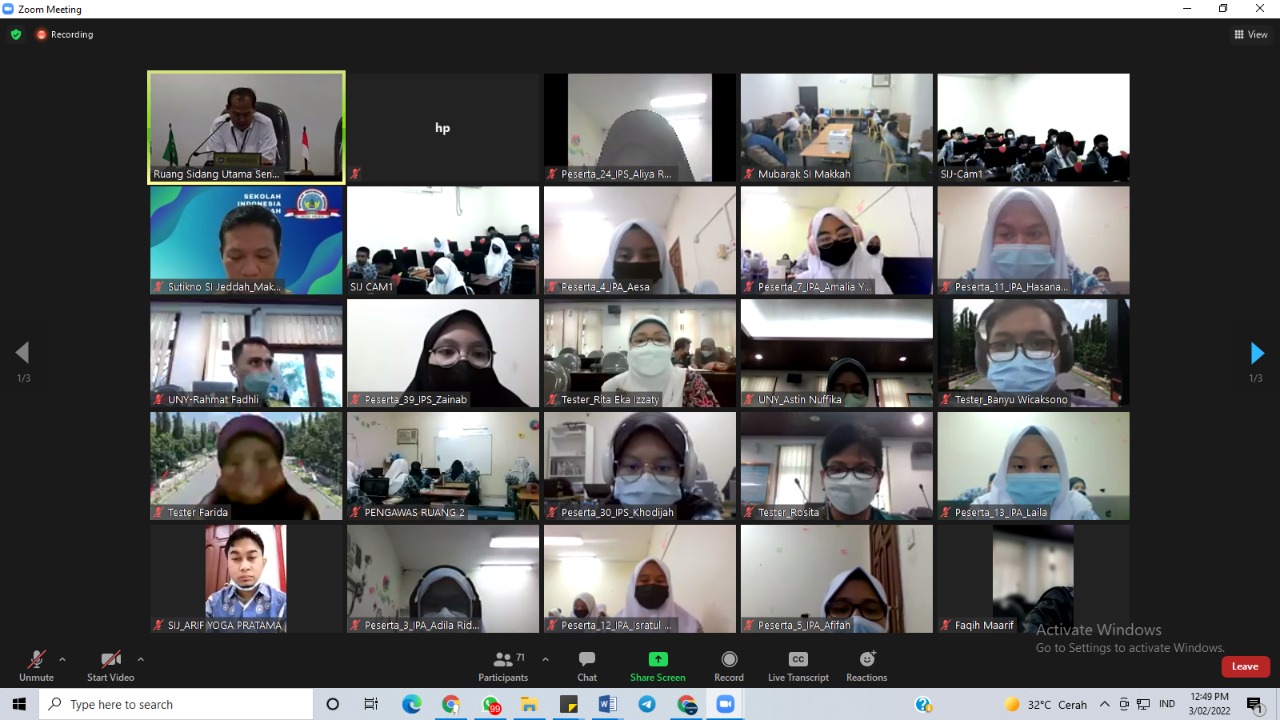This screenshot has width=1280, height=720.
Task: Go to previous gallery page arrow
Action: coord(22,353)
